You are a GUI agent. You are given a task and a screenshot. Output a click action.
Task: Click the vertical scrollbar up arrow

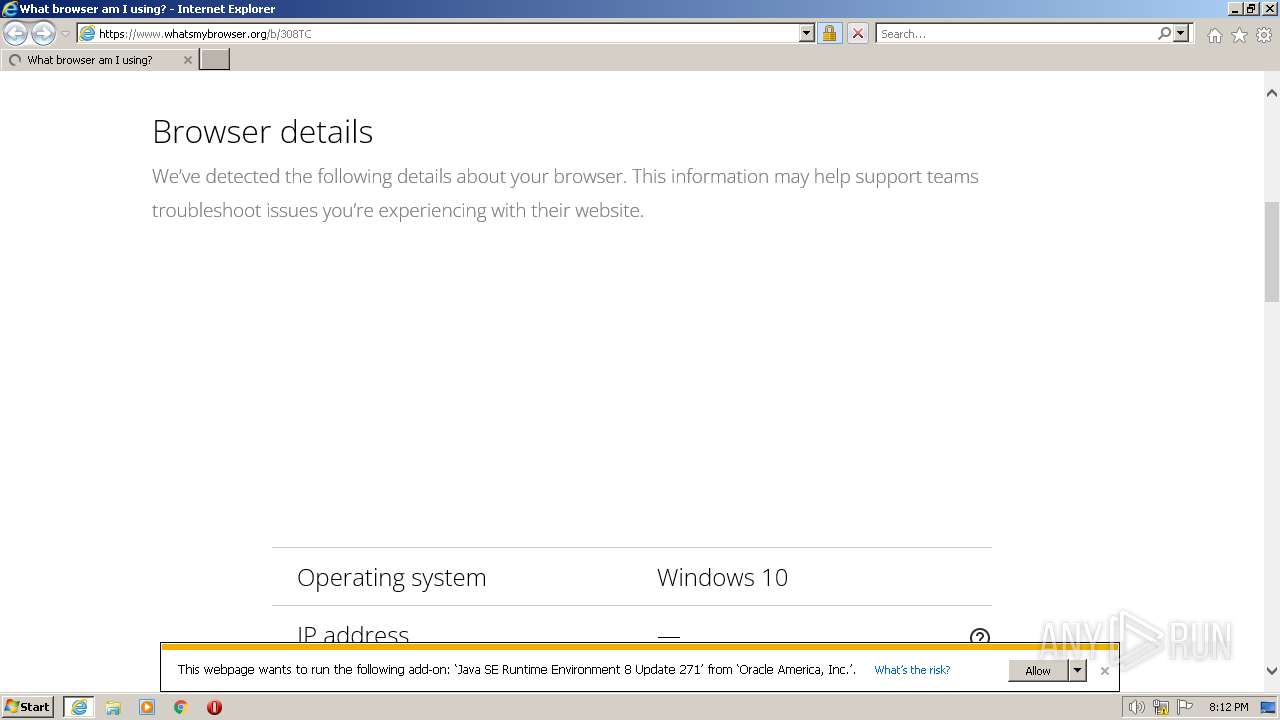point(1272,93)
